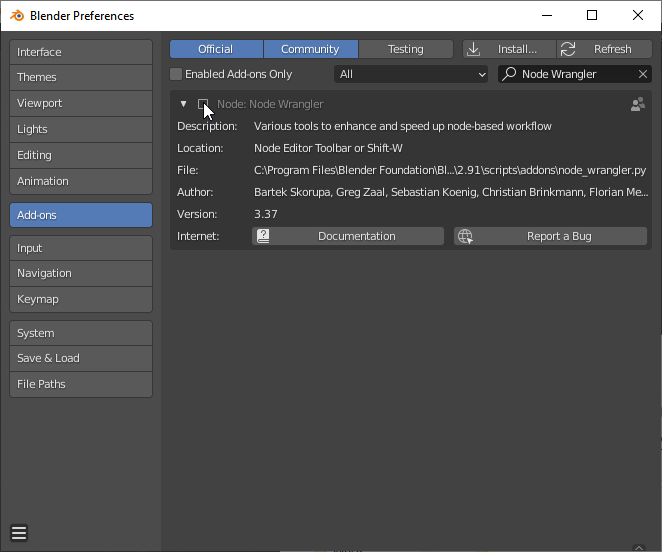
Task: Click the Install add-on download icon
Action: [x=474, y=49]
